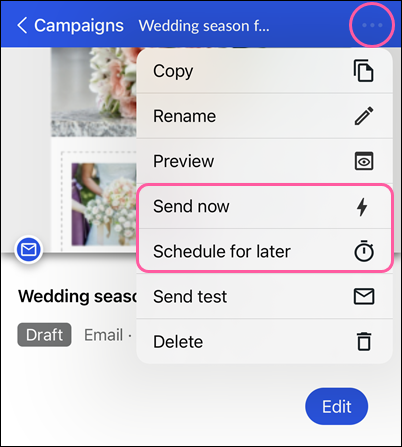Choose Copy from the menu
Screen dimensions: 402x447
click(x=264, y=71)
